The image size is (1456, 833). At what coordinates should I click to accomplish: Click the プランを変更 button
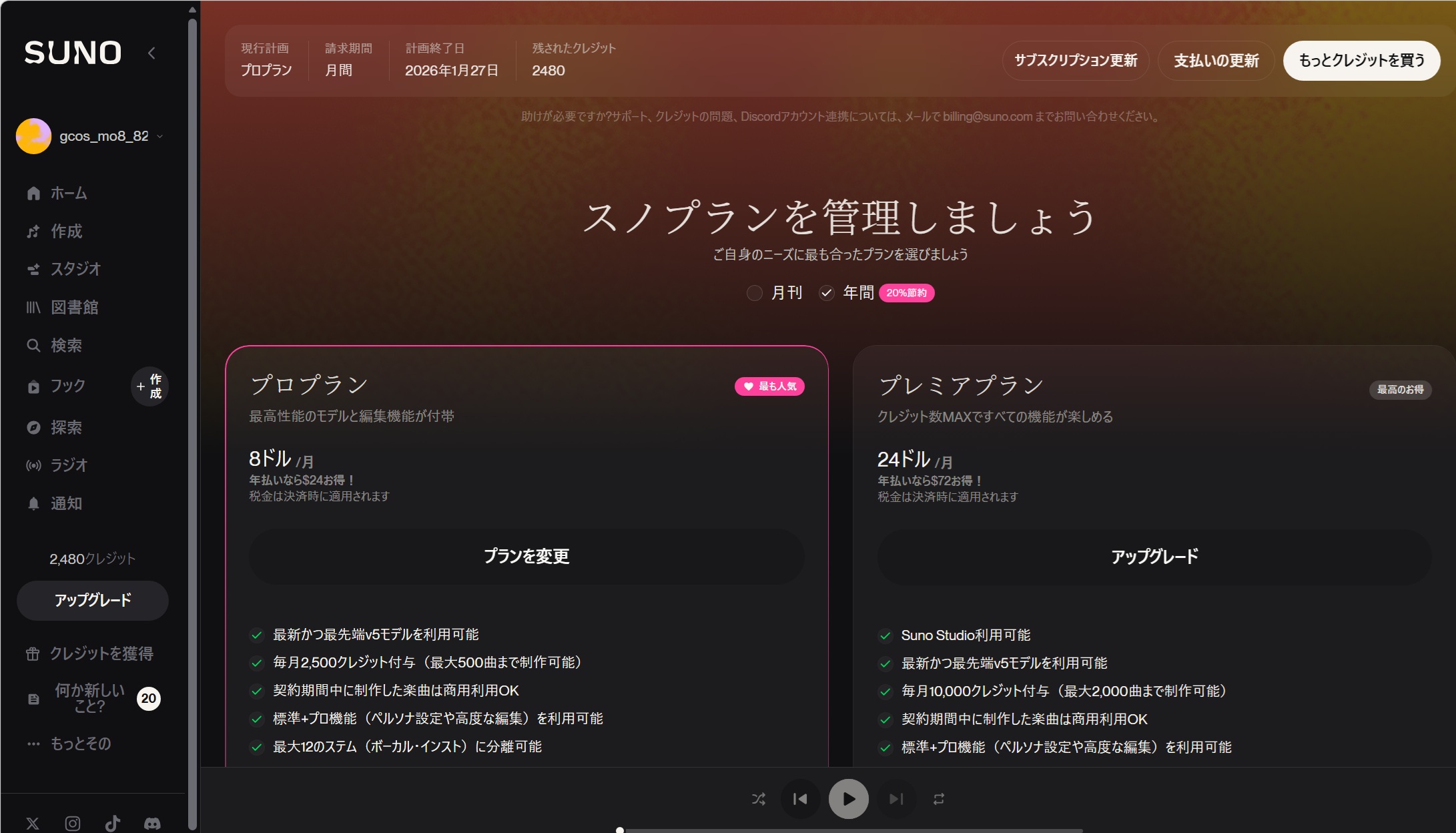point(526,557)
